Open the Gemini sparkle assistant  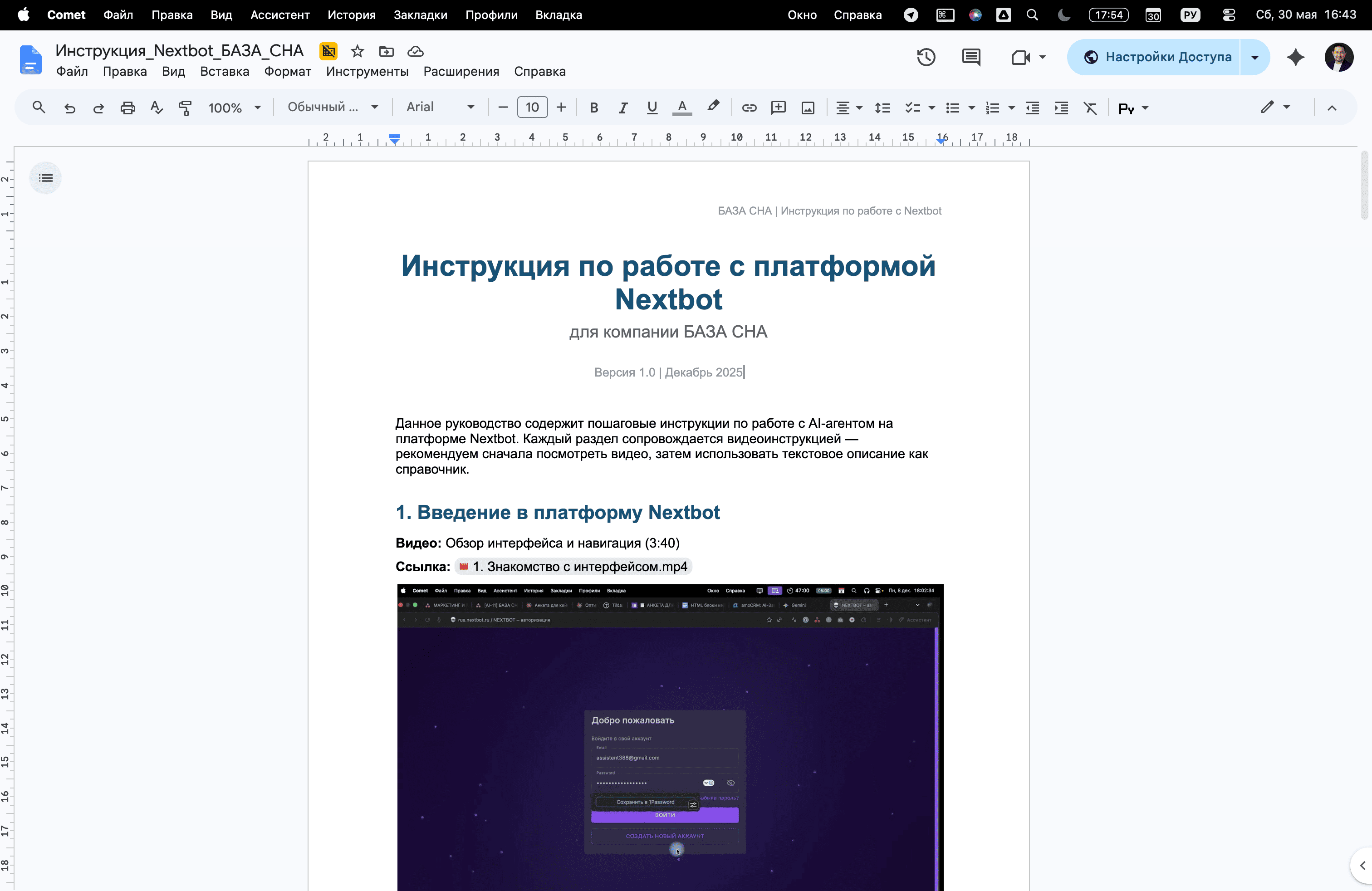1295,57
